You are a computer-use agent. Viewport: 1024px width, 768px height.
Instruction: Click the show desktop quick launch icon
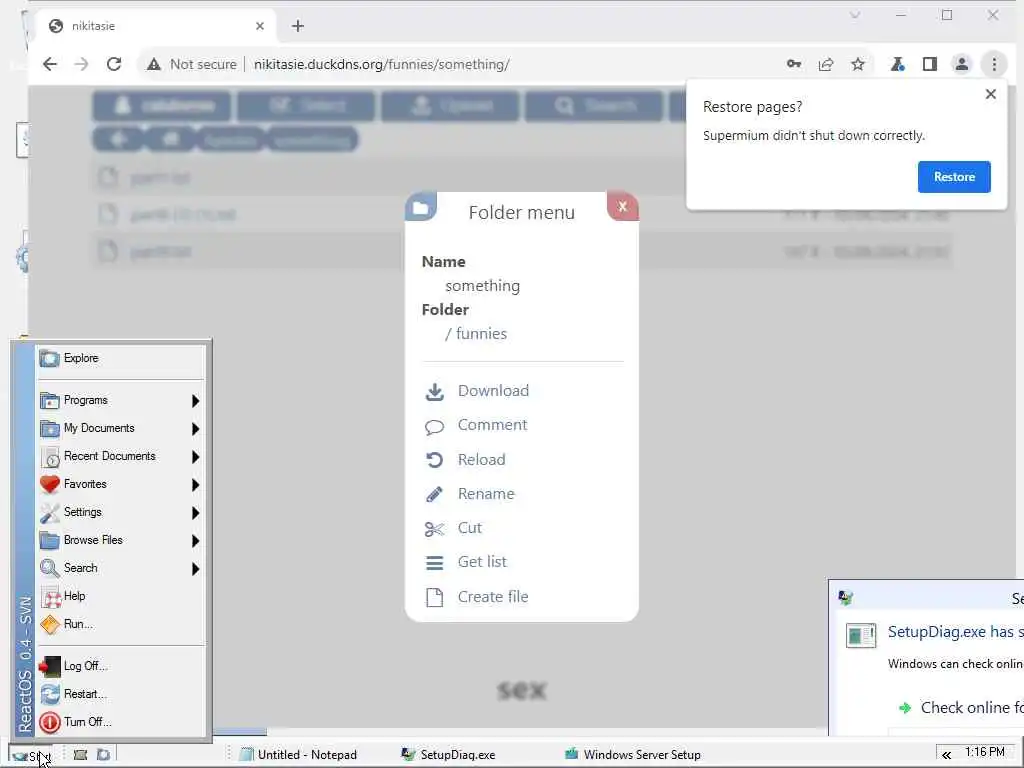coord(80,755)
